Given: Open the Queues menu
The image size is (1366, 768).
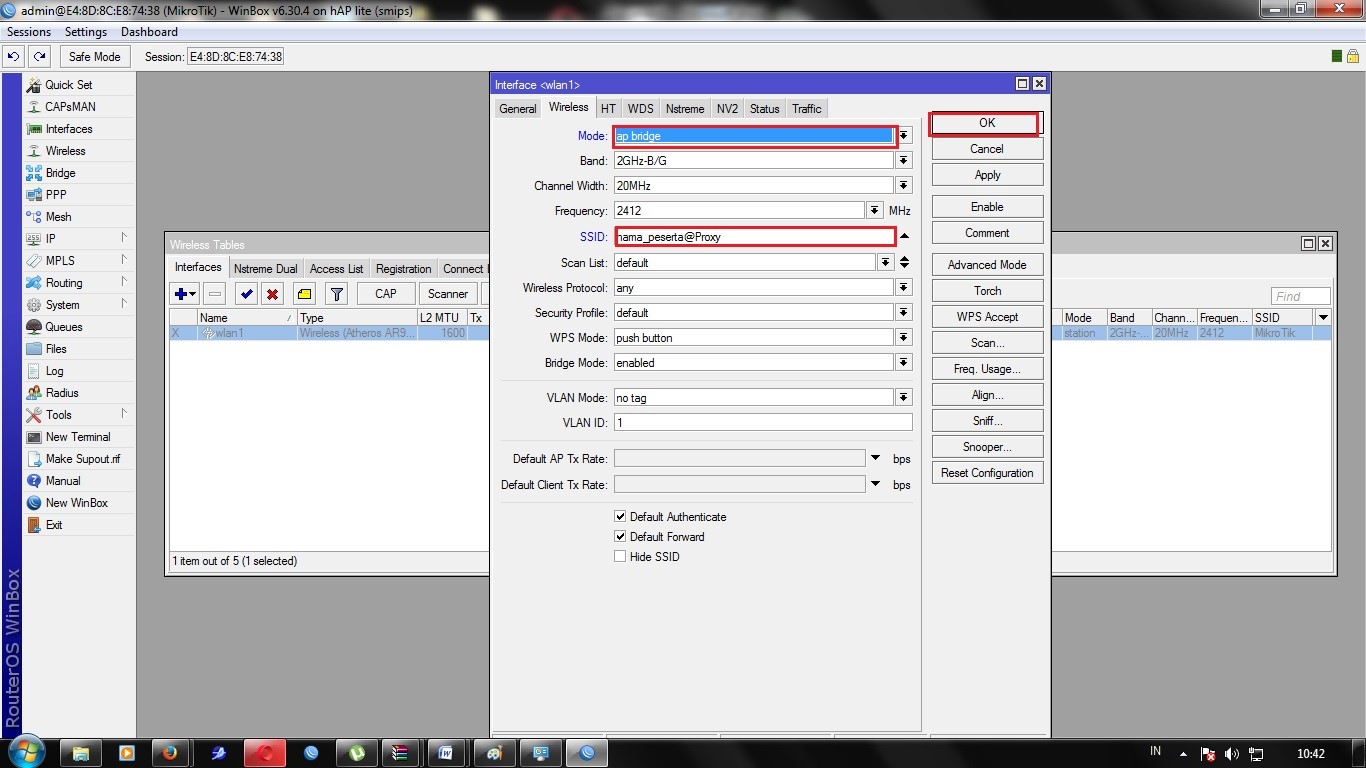Looking at the screenshot, I should 64,327.
